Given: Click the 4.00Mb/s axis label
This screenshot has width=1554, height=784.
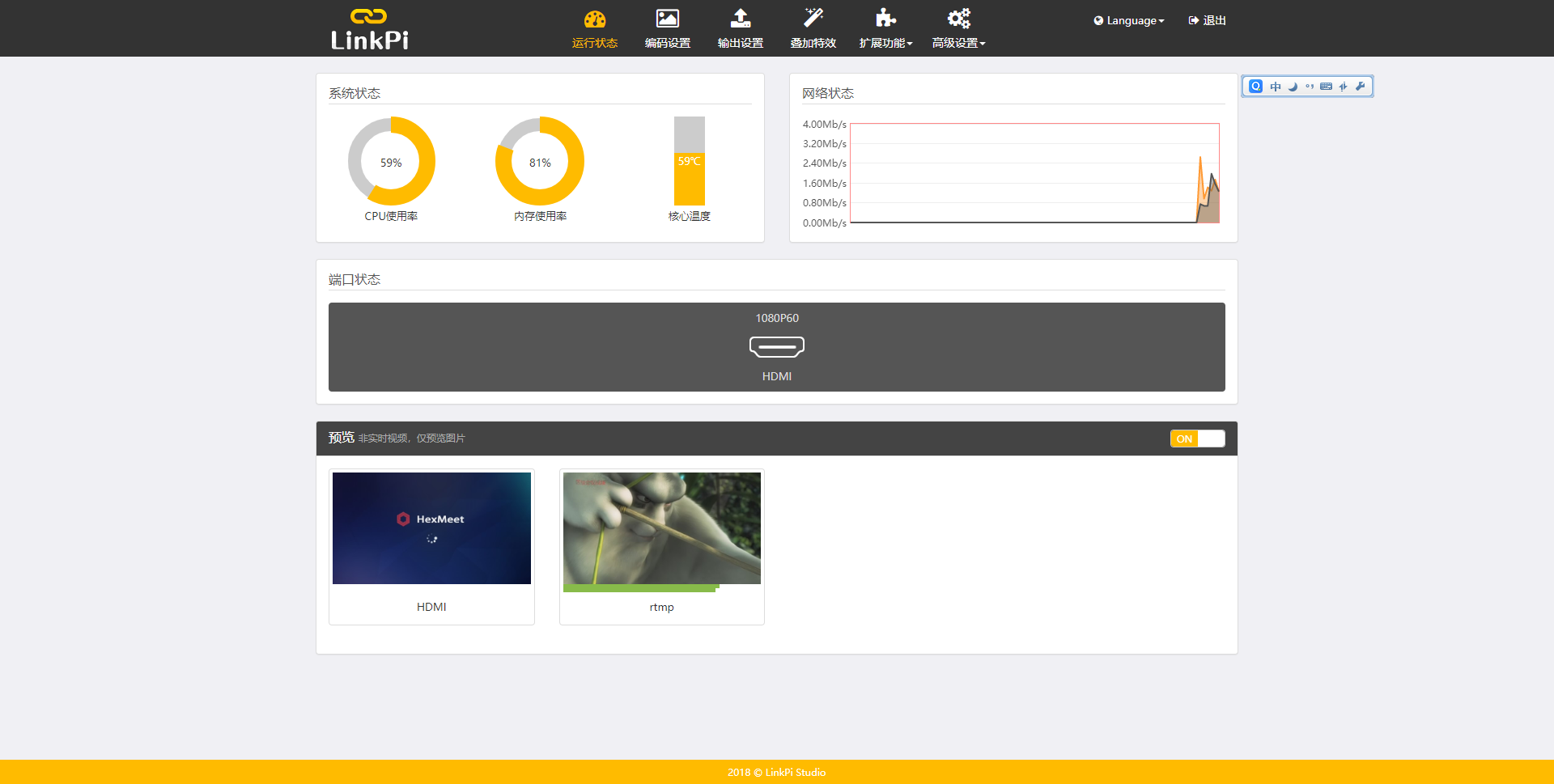Looking at the screenshot, I should [x=824, y=124].
